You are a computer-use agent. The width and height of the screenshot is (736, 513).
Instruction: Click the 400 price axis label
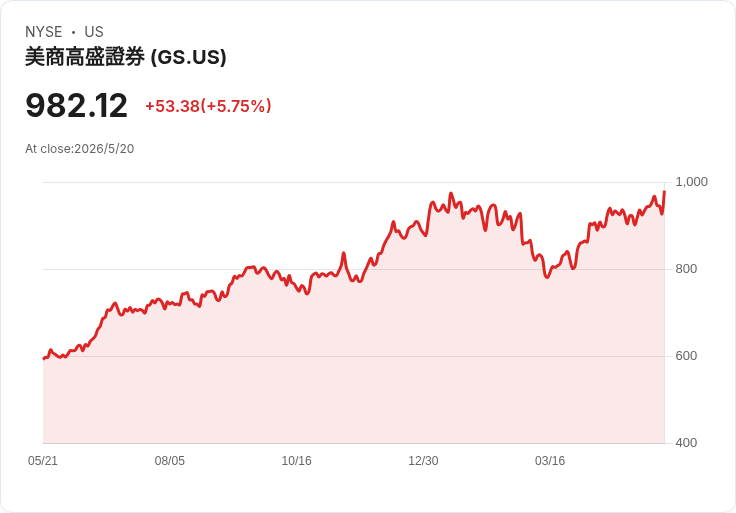click(x=686, y=443)
